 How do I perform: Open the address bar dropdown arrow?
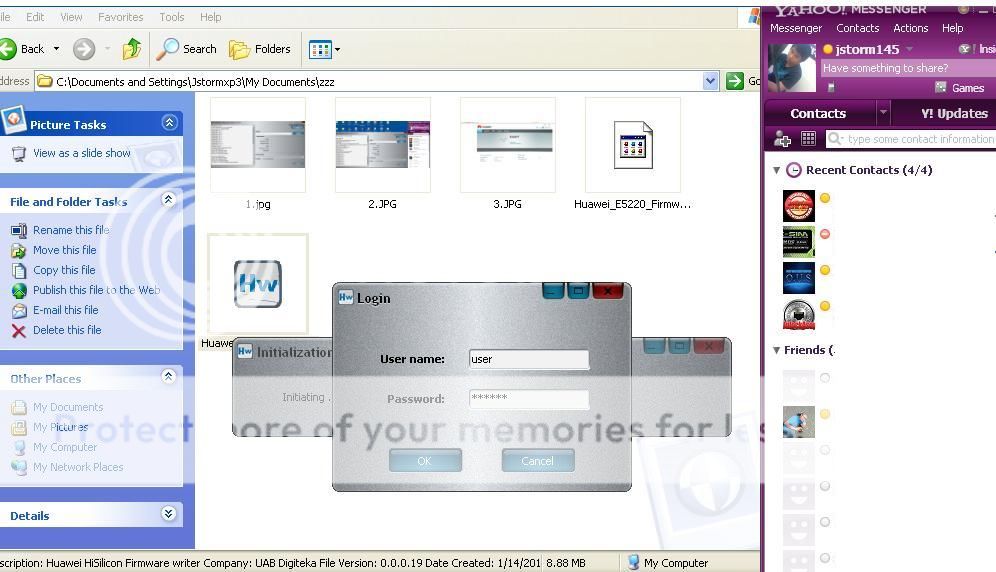point(710,81)
